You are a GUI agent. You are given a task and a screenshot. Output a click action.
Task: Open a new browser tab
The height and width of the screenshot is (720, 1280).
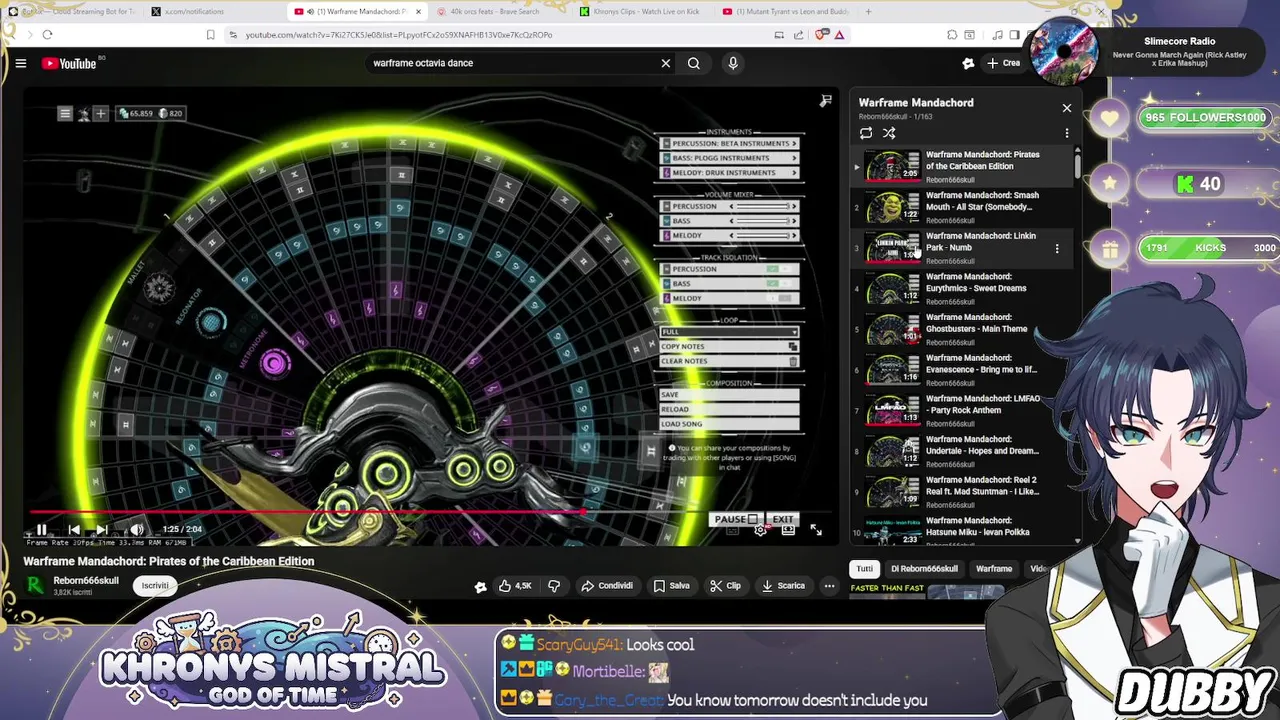(x=868, y=12)
